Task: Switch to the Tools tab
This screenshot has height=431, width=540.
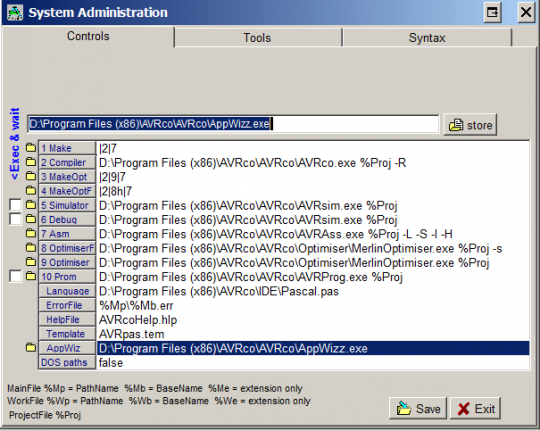Action: click(x=257, y=38)
